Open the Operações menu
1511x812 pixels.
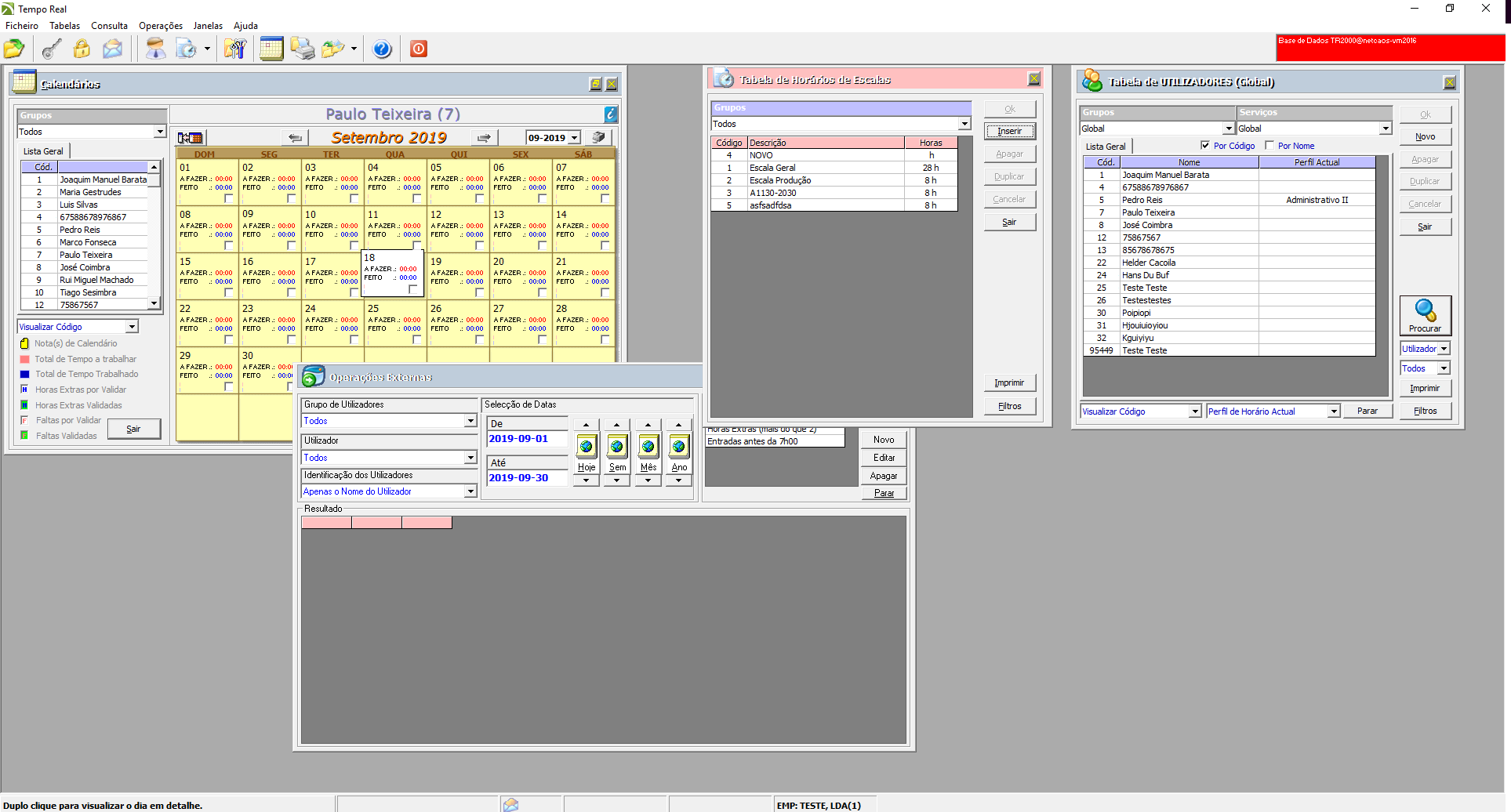pos(161,26)
